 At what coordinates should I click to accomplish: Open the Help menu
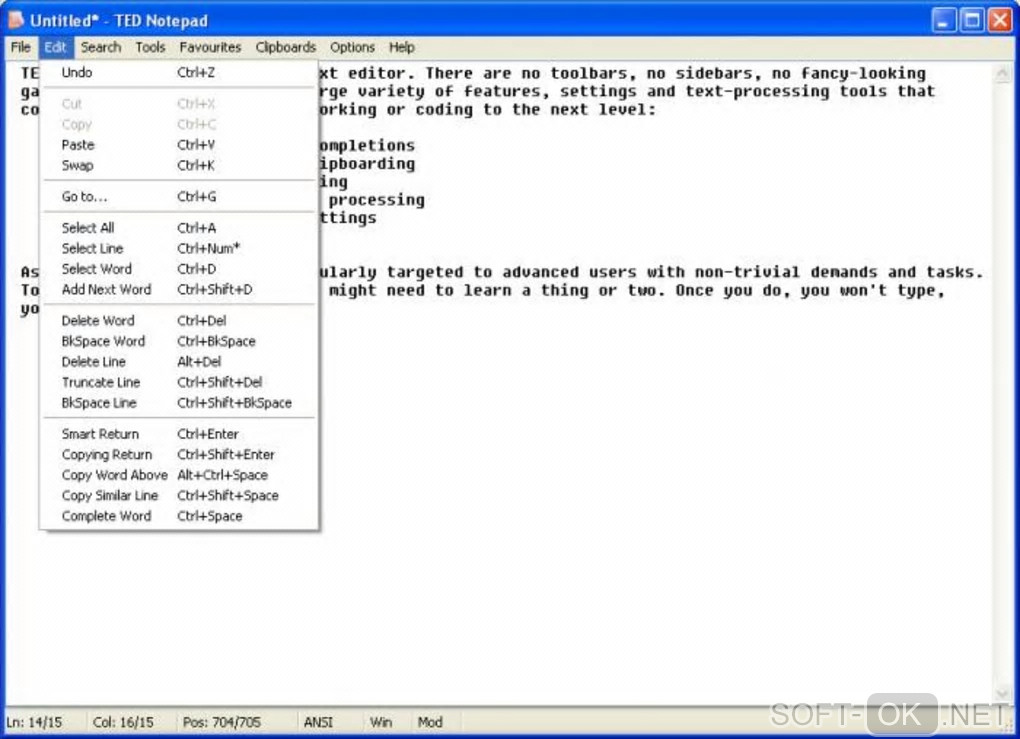click(x=401, y=47)
